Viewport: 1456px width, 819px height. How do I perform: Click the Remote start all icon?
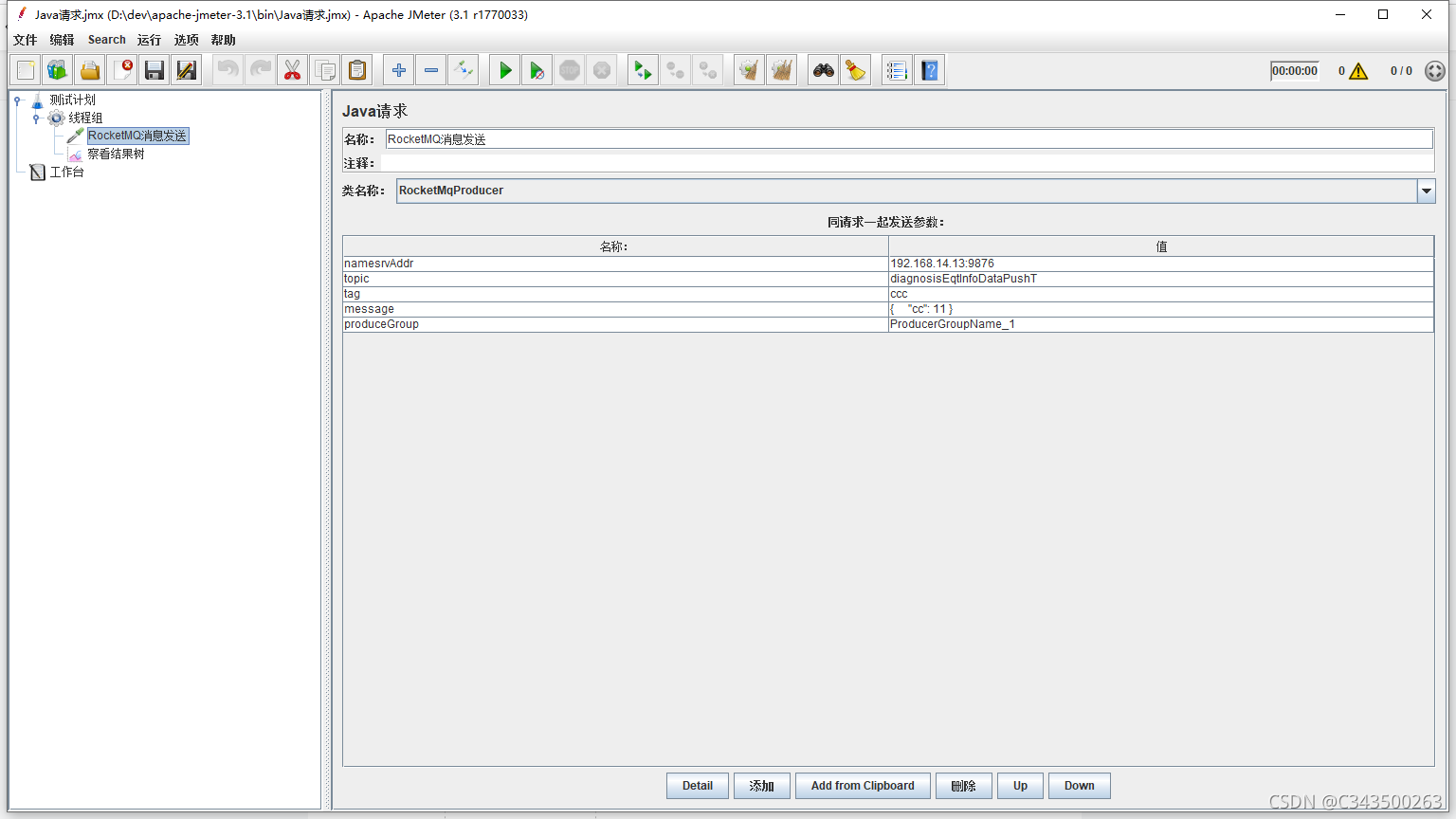pos(643,70)
